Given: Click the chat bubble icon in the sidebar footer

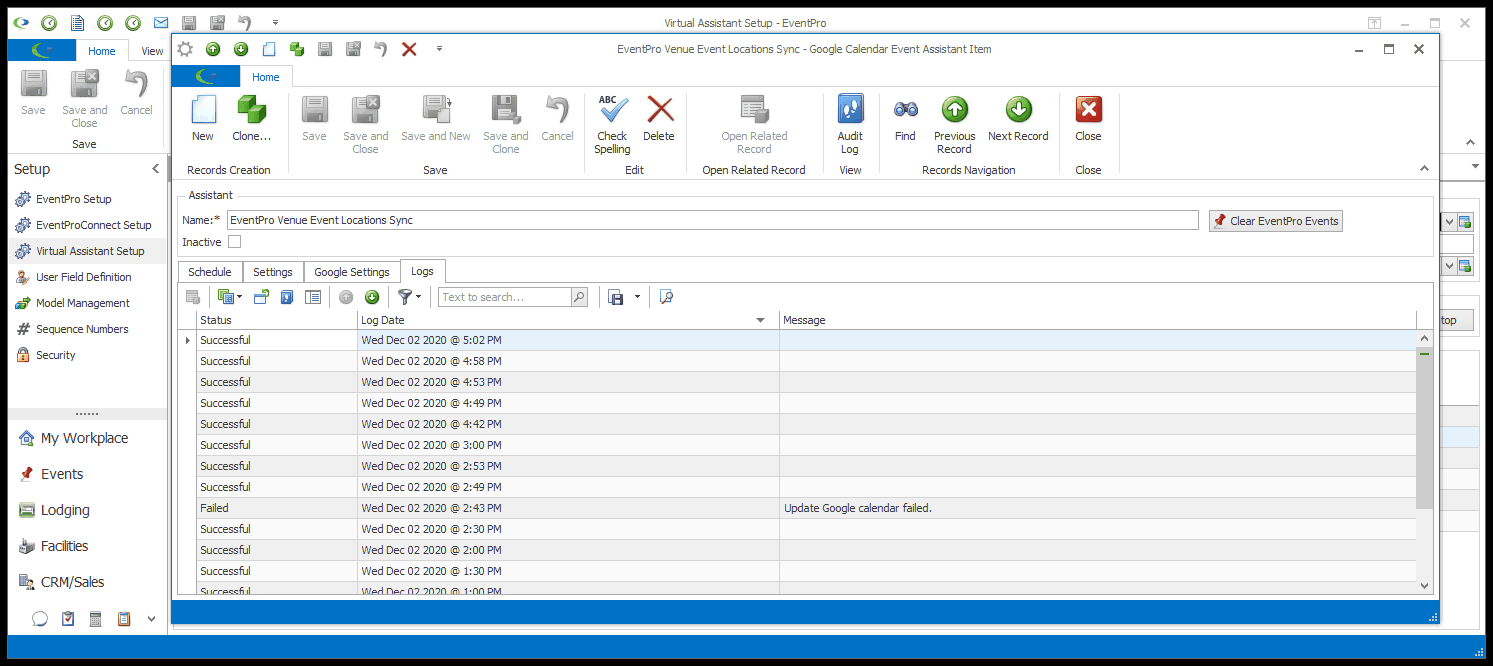Looking at the screenshot, I should [40, 619].
